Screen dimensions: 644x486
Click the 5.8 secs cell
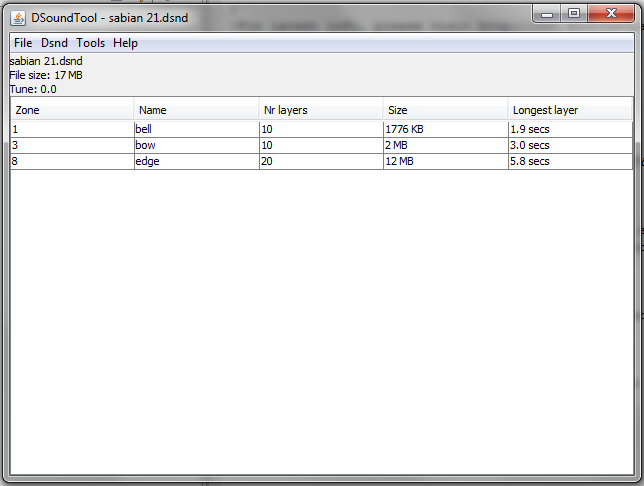[x=570, y=161]
